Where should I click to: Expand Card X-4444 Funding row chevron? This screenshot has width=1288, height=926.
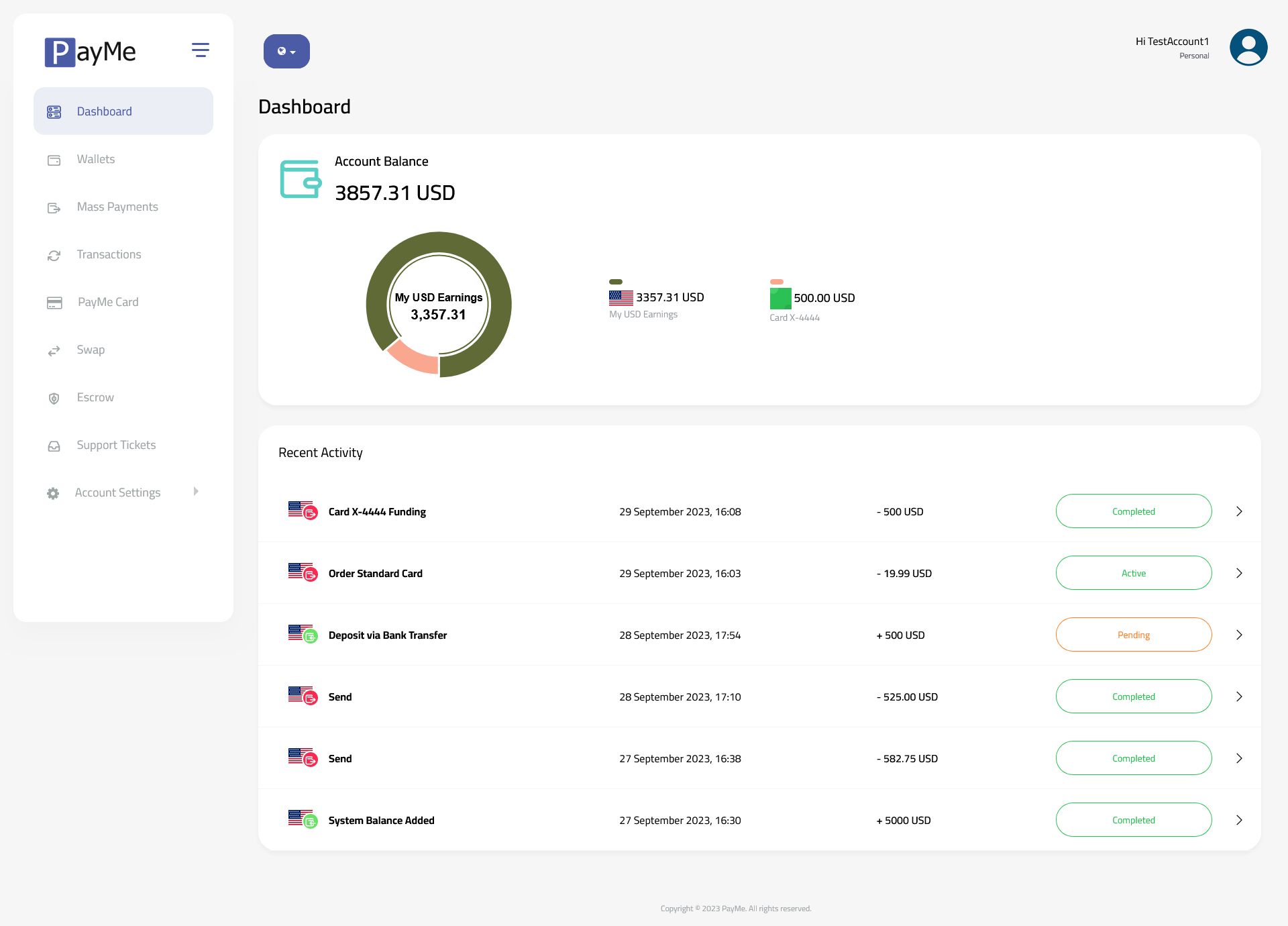[1239, 511]
